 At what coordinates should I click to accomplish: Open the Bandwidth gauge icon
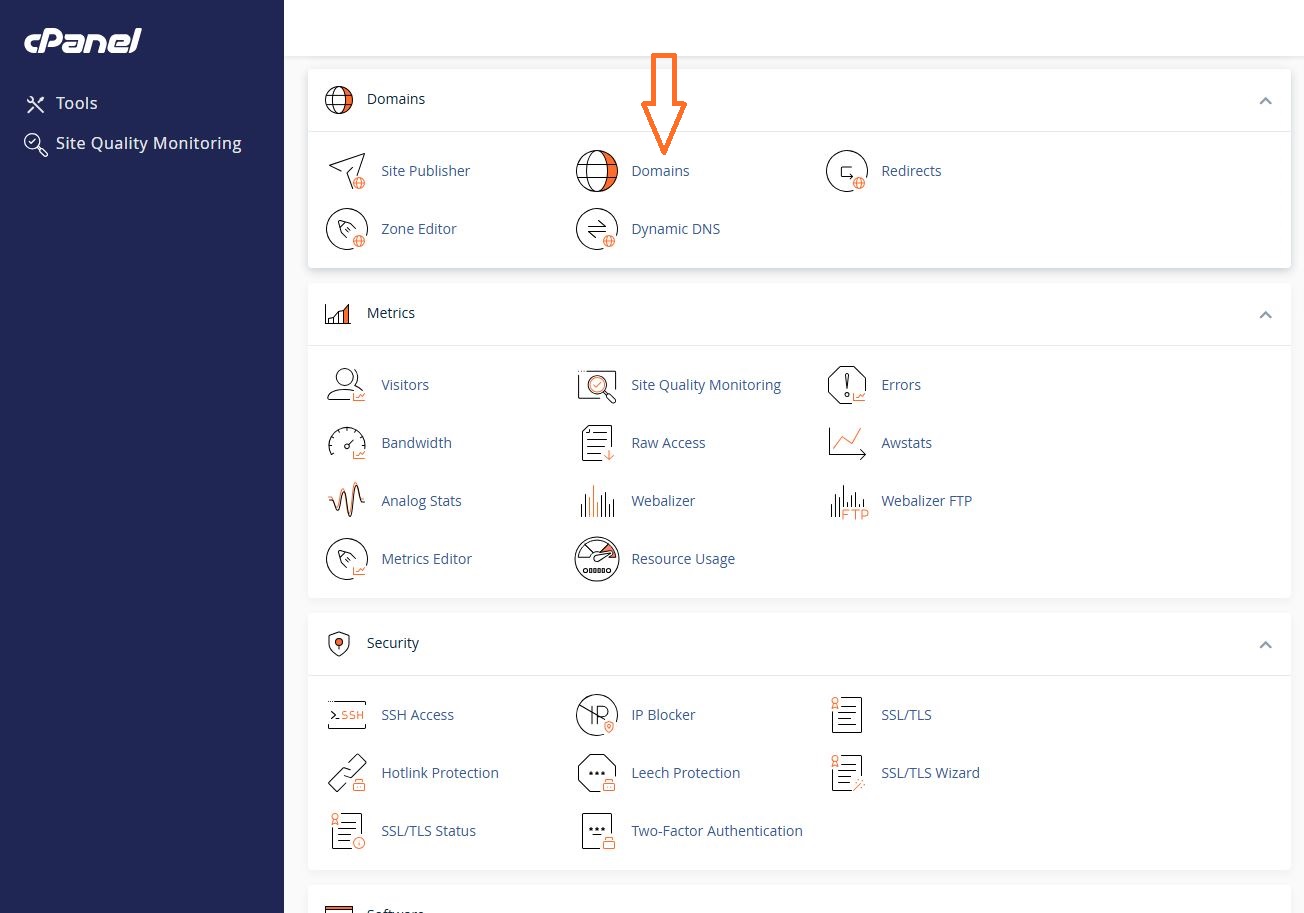(347, 443)
